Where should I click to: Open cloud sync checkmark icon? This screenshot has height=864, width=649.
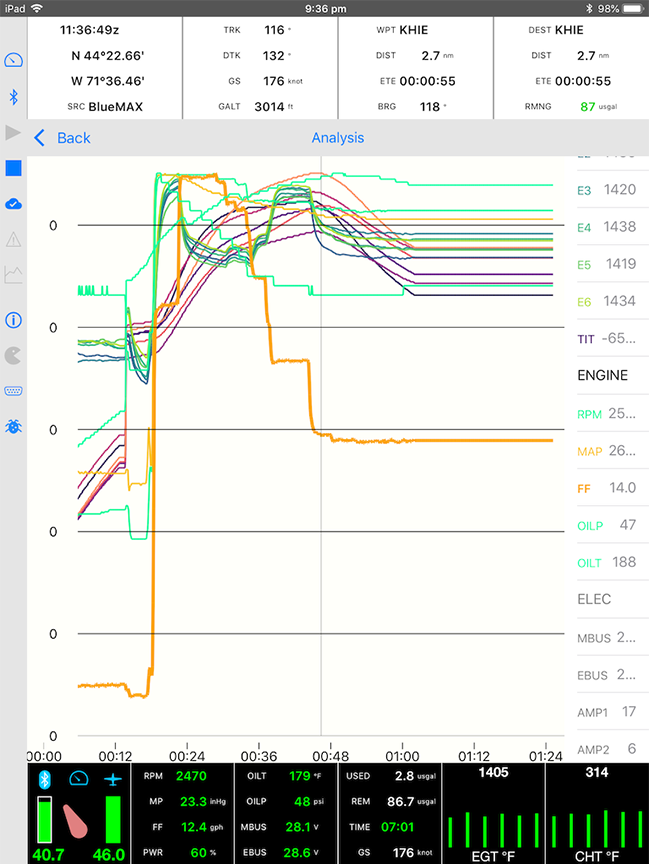pyautogui.click(x=14, y=204)
